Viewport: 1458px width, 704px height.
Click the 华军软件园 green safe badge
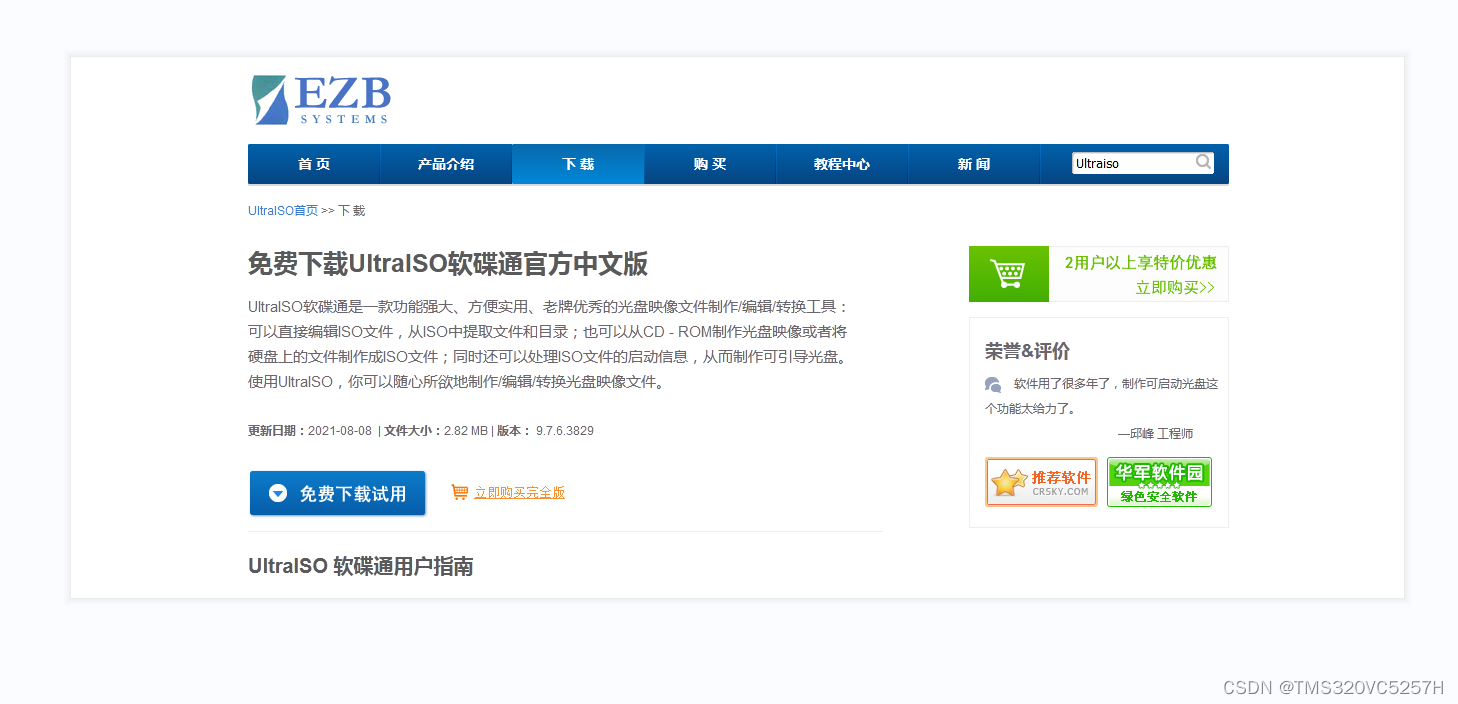coord(1159,482)
